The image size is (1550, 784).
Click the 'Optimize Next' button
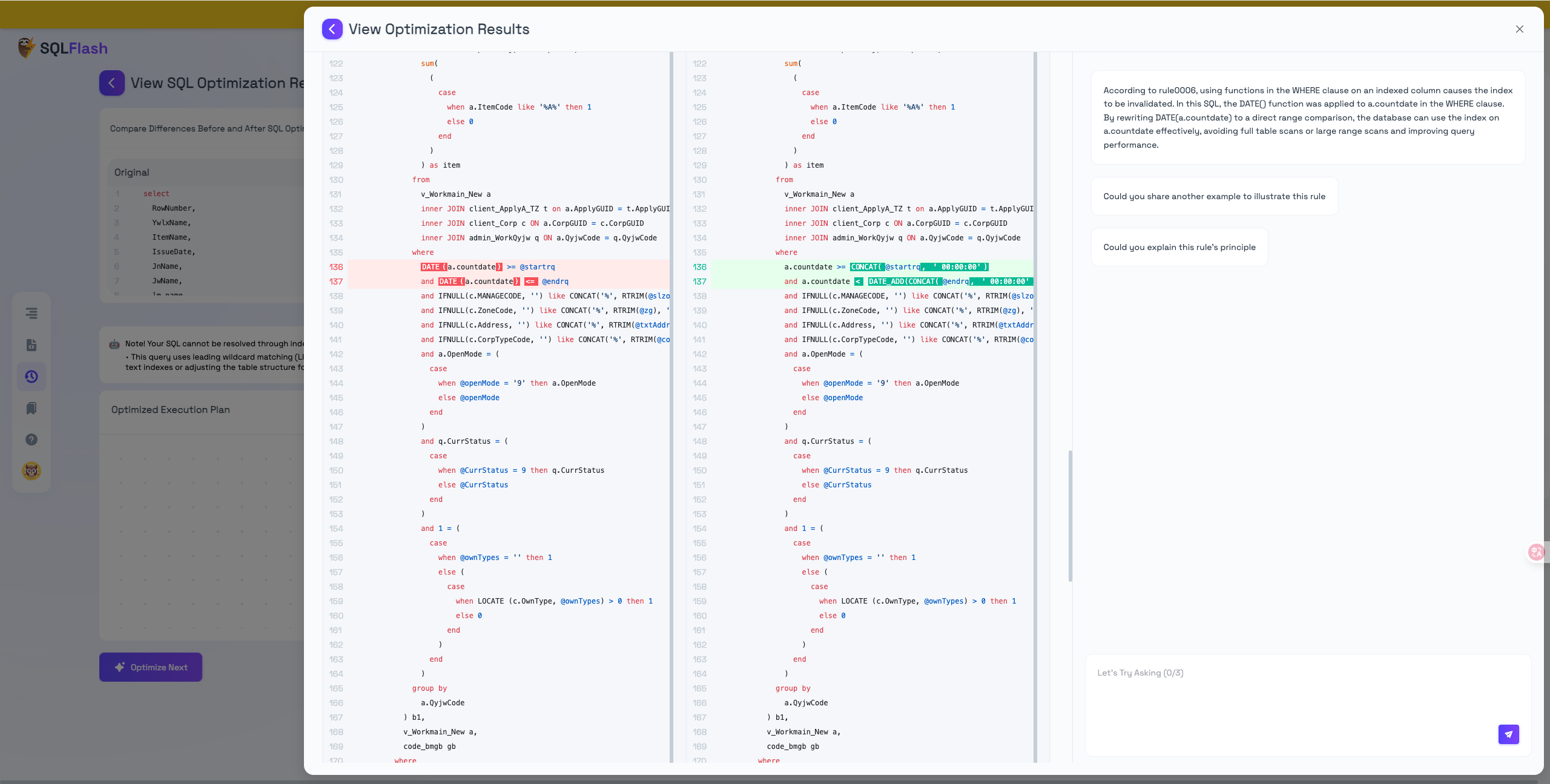click(x=151, y=667)
